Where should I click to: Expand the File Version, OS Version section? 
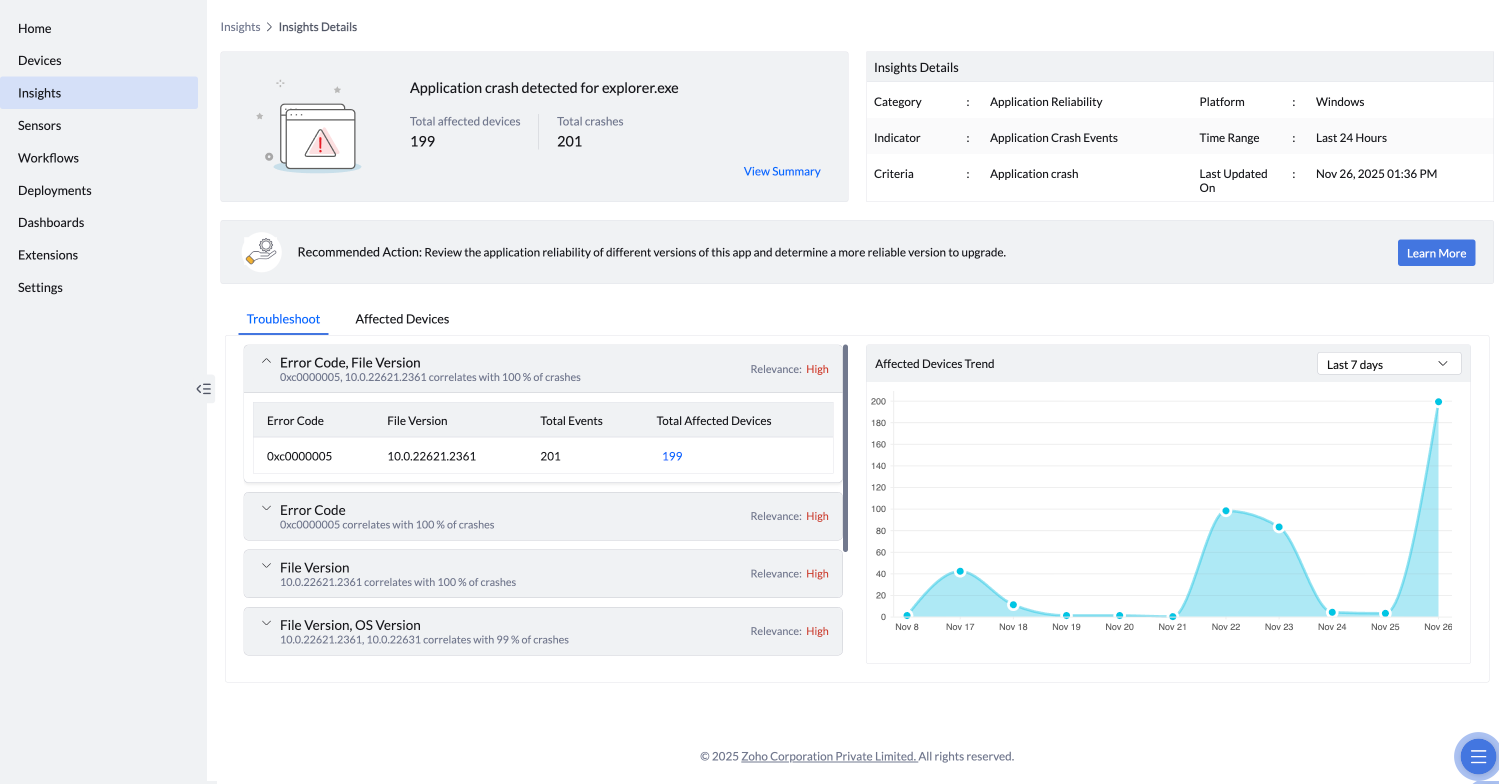(x=266, y=624)
